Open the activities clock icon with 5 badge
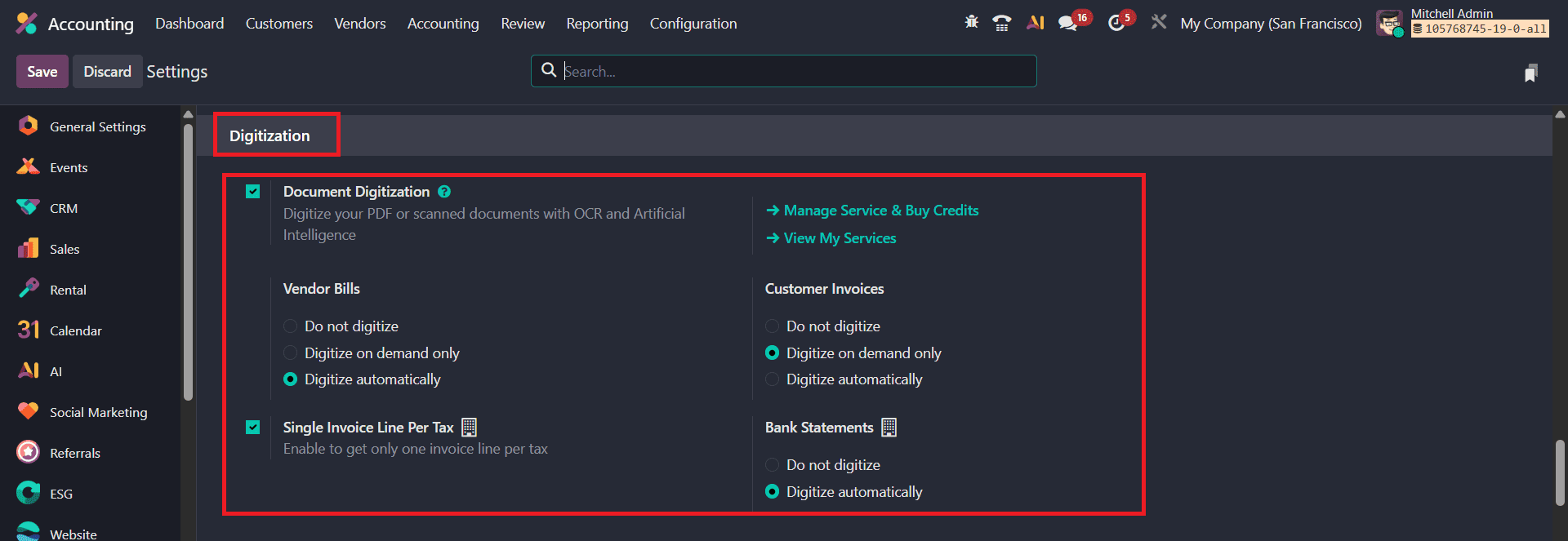This screenshot has width=1568, height=541. pyautogui.click(x=1116, y=24)
